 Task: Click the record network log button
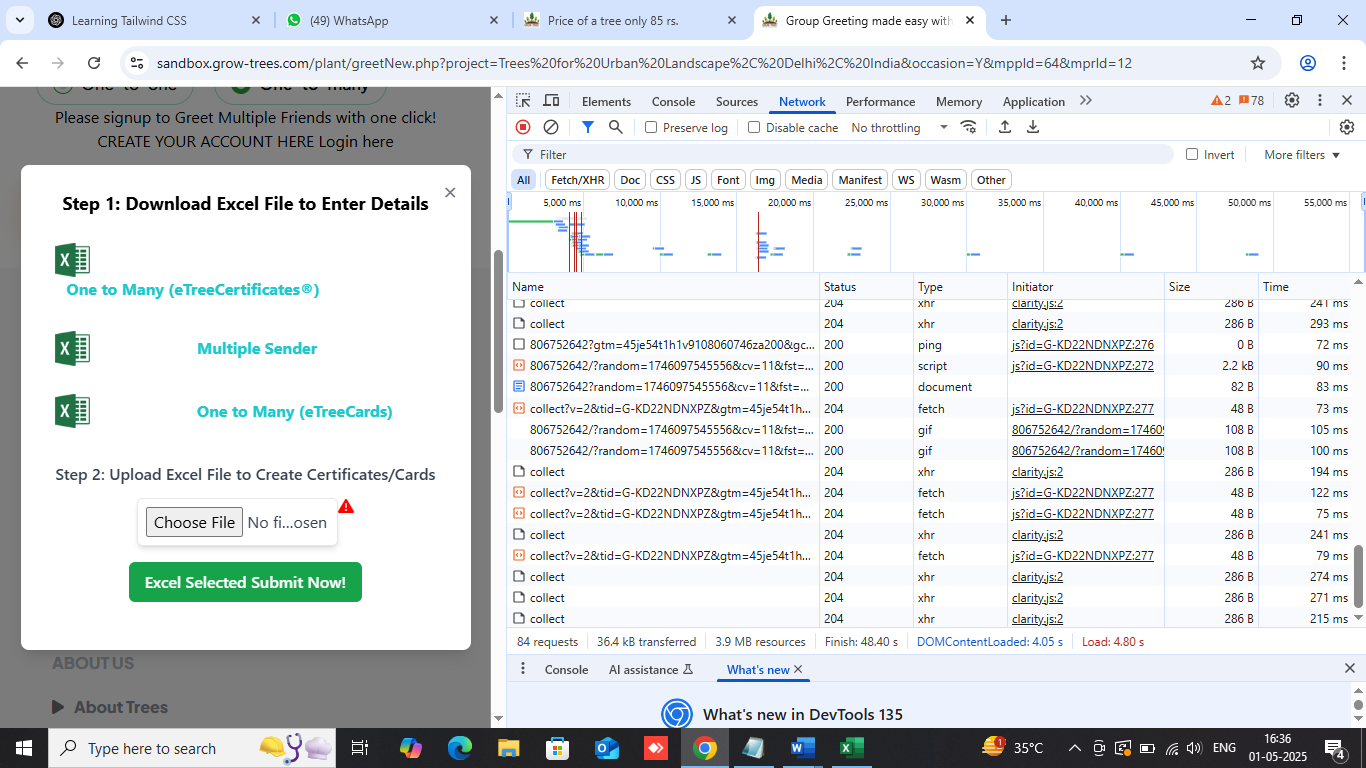click(x=523, y=127)
